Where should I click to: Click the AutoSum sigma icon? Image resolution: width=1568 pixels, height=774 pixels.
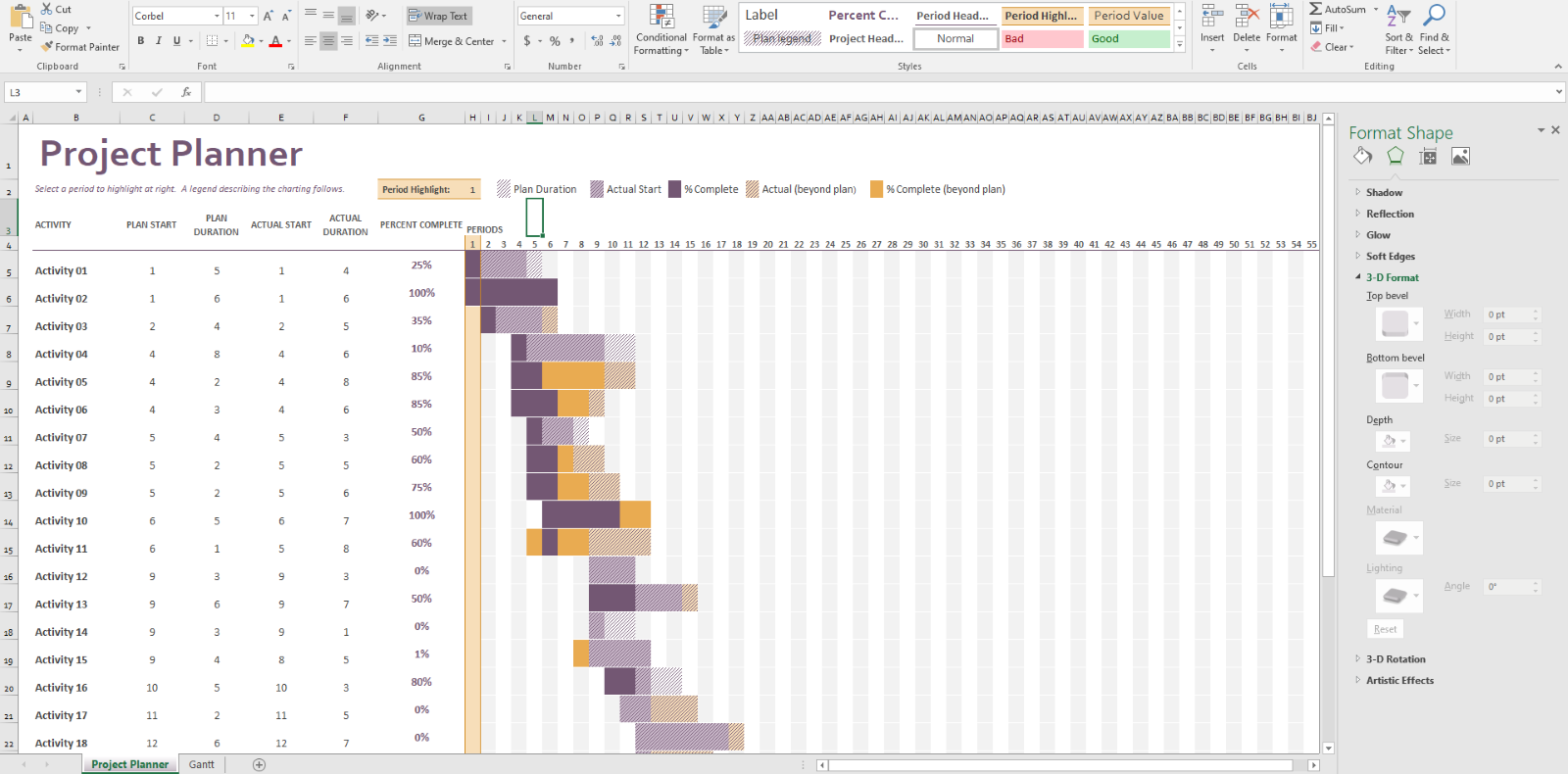pos(1315,9)
